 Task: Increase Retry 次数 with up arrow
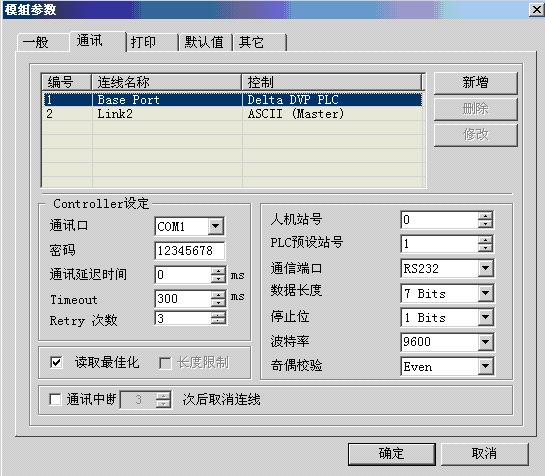coord(218,315)
